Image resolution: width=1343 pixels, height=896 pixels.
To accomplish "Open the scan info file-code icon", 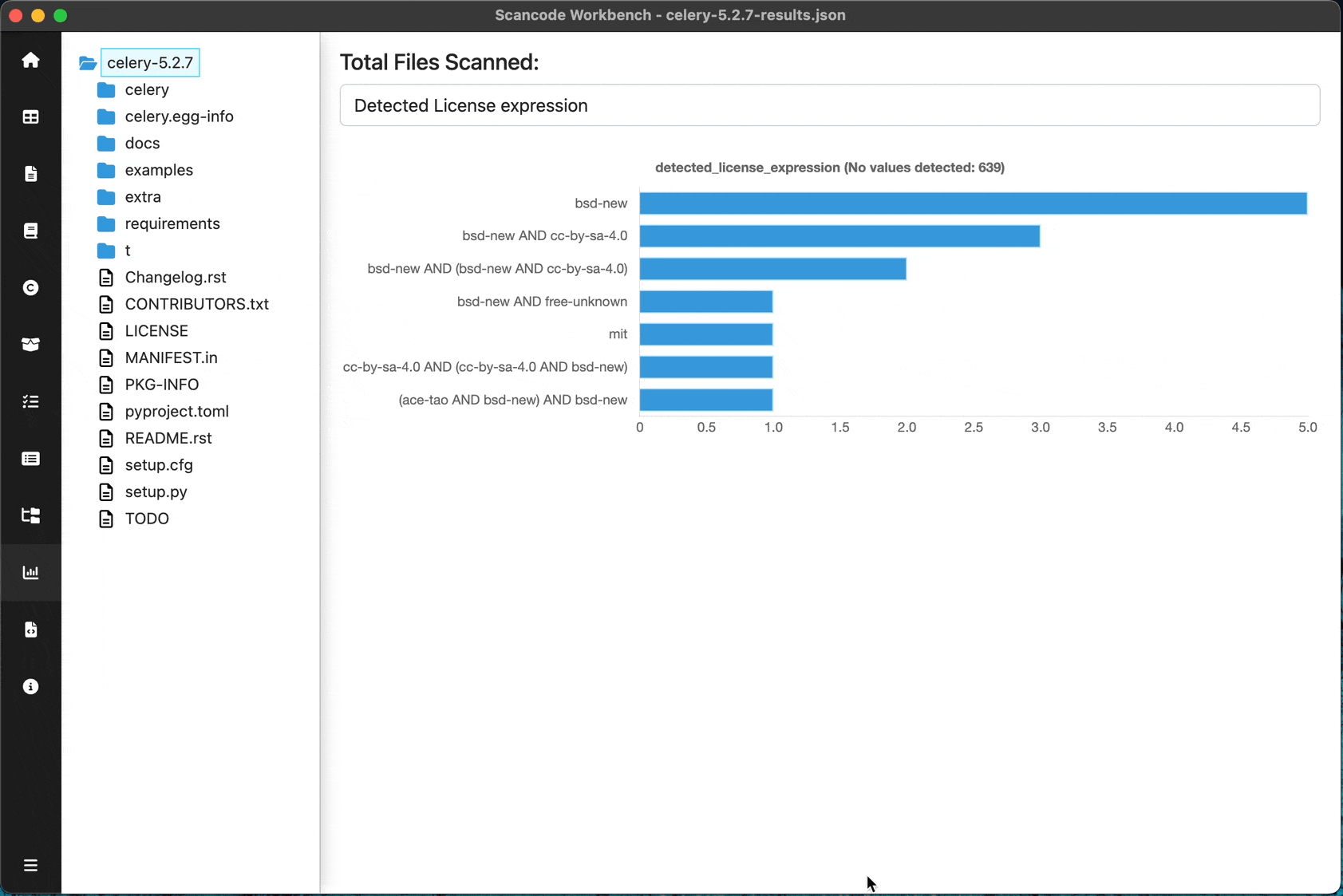I will 30,630.
